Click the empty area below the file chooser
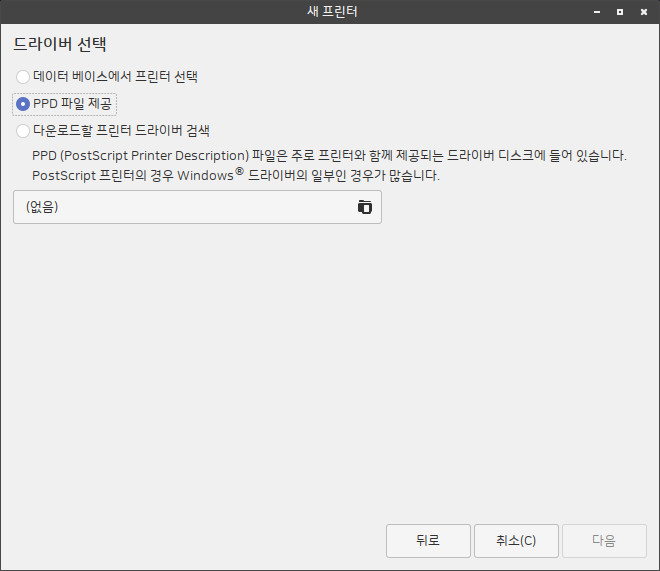 point(330,370)
